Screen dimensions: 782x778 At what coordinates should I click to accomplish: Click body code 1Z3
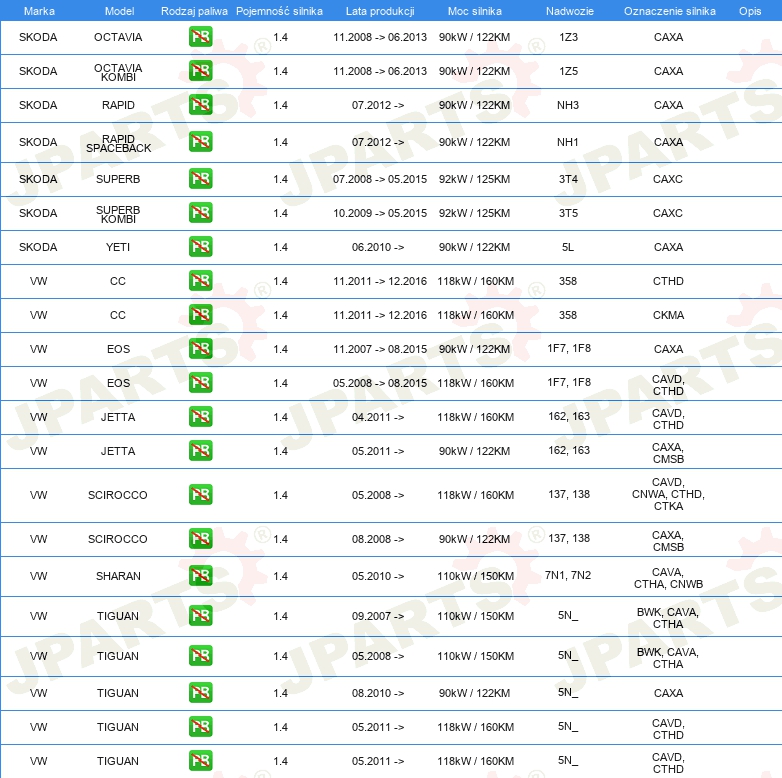[x=568, y=37]
